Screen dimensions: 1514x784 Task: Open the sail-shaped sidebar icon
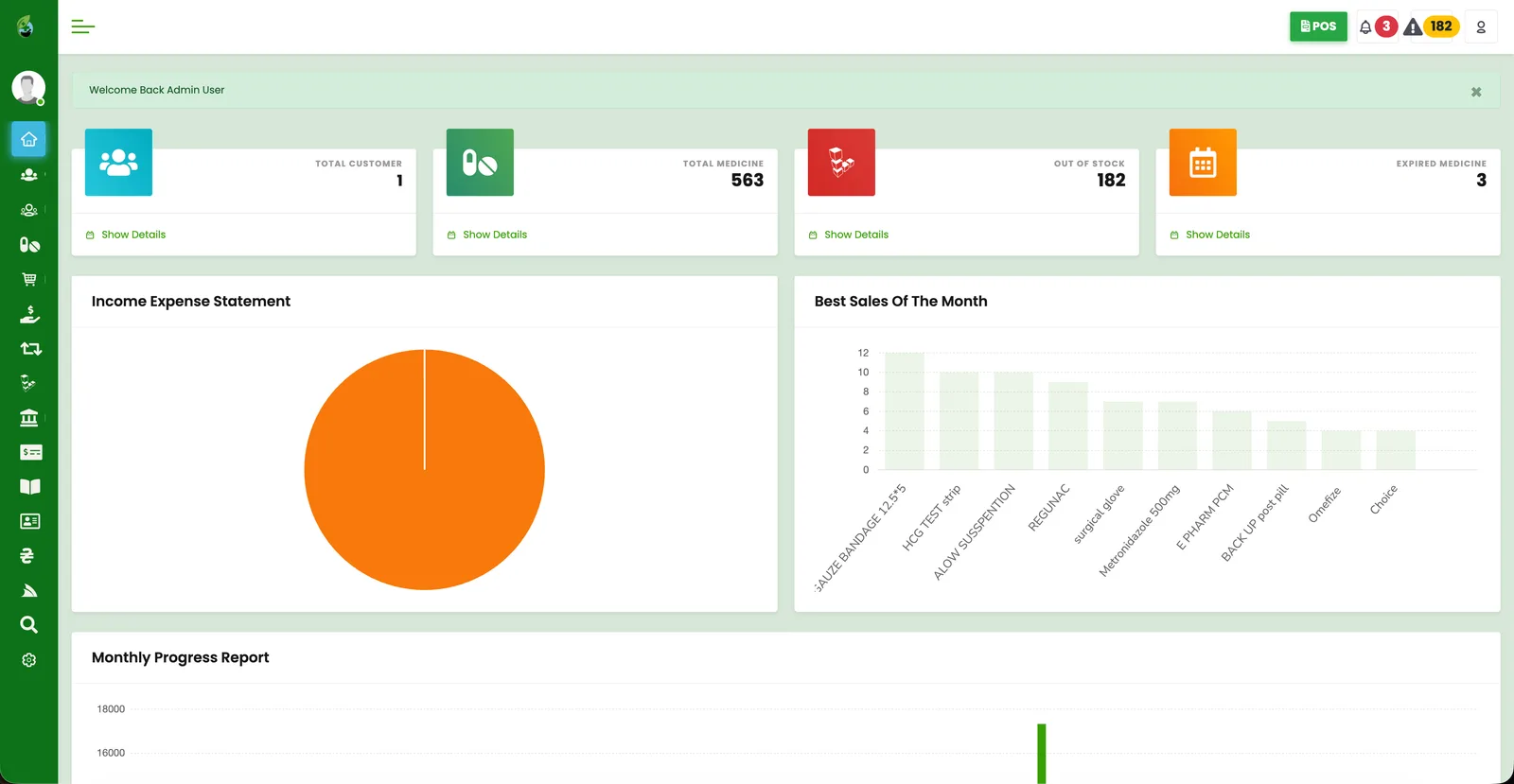[29, 590]
